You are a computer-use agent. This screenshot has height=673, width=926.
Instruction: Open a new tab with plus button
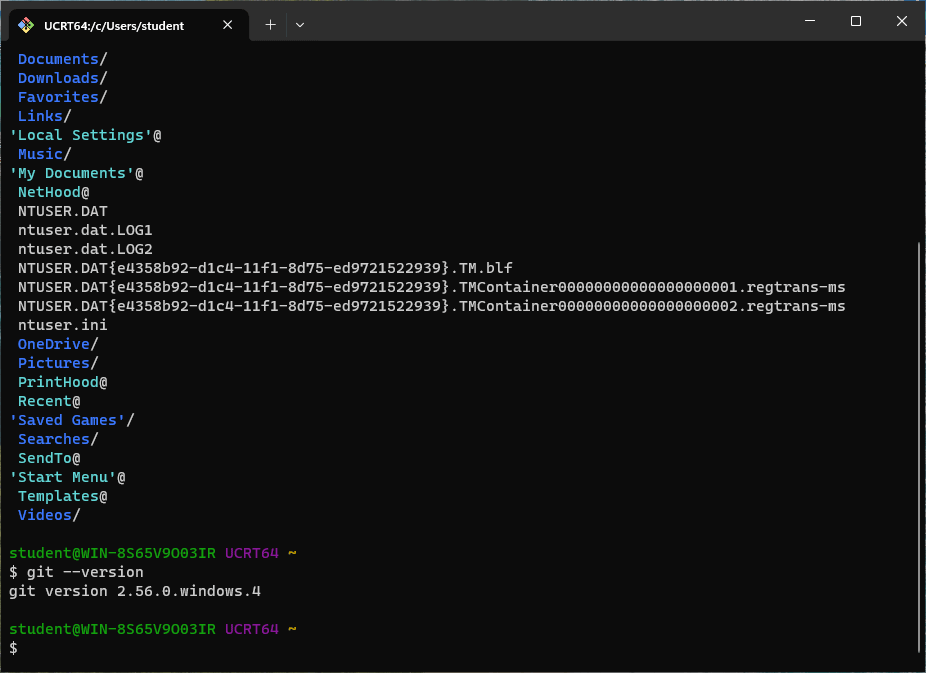[270, 25]
